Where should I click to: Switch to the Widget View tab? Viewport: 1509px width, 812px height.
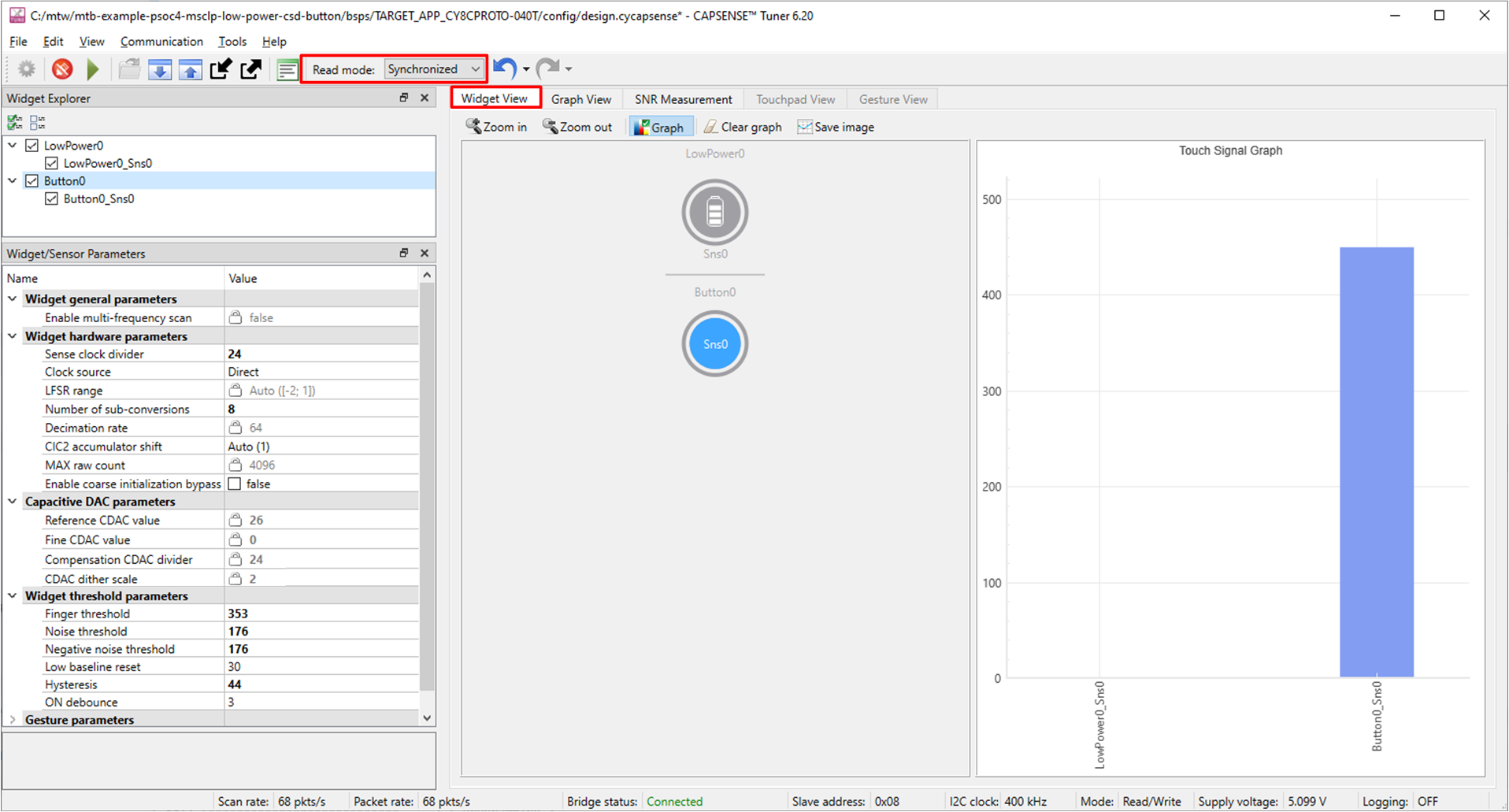point(495,98)
